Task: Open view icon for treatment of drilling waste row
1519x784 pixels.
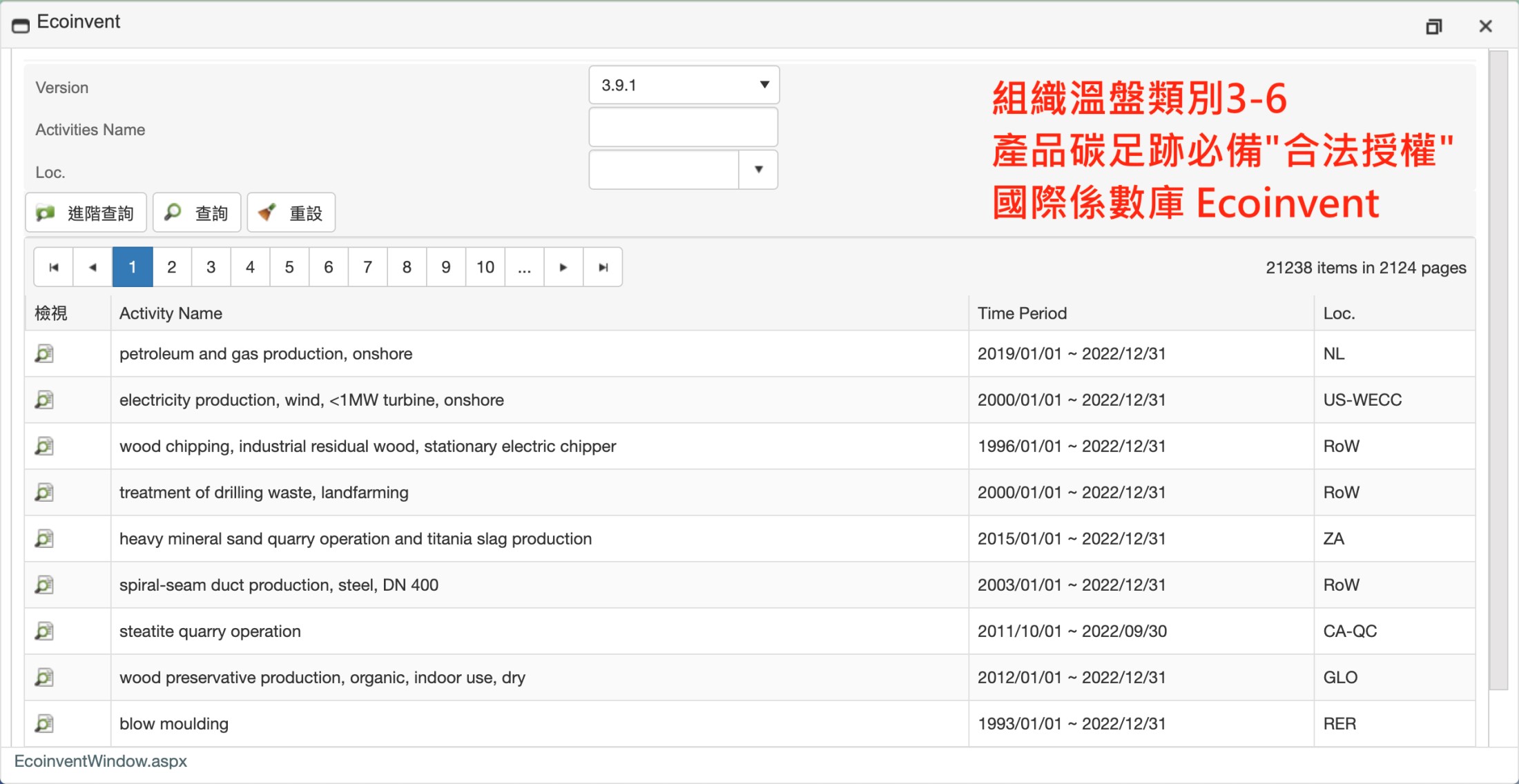Action: click(x=44, y=492)
